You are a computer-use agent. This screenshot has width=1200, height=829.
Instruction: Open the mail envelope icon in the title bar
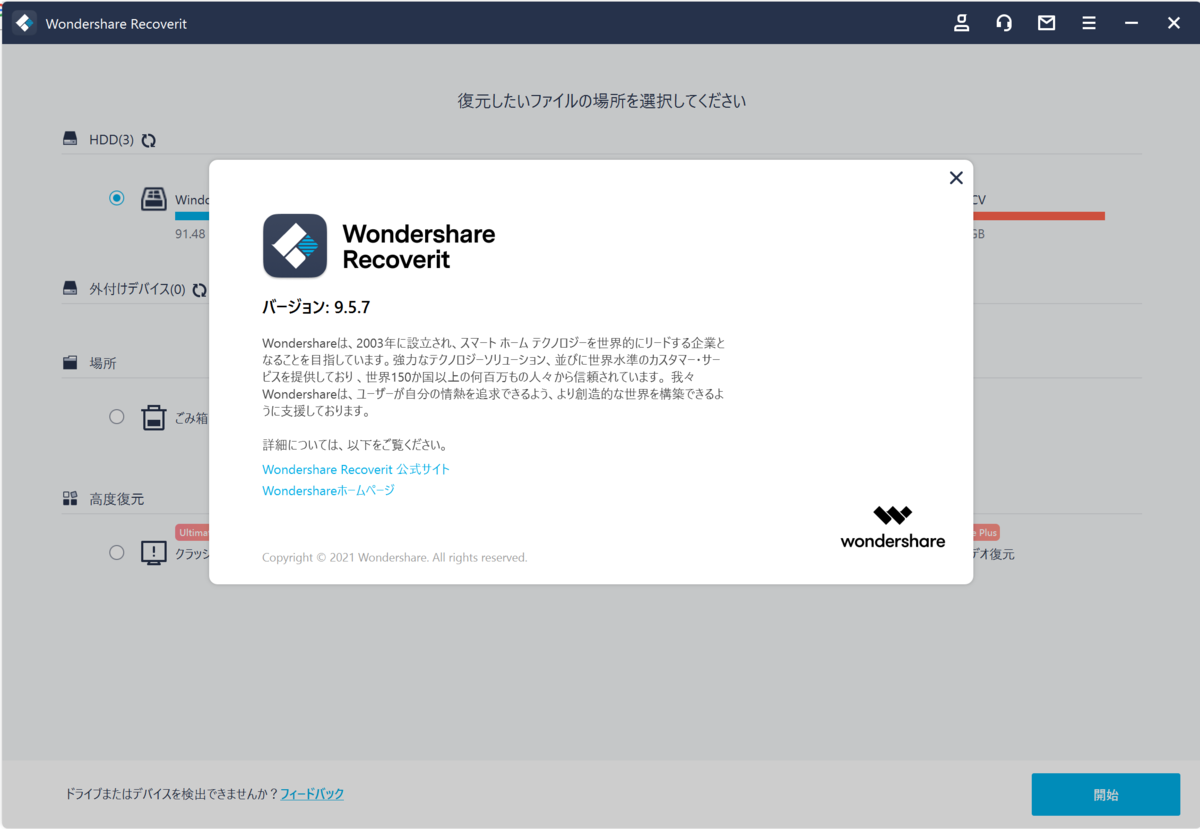(x=1046, y=23)
